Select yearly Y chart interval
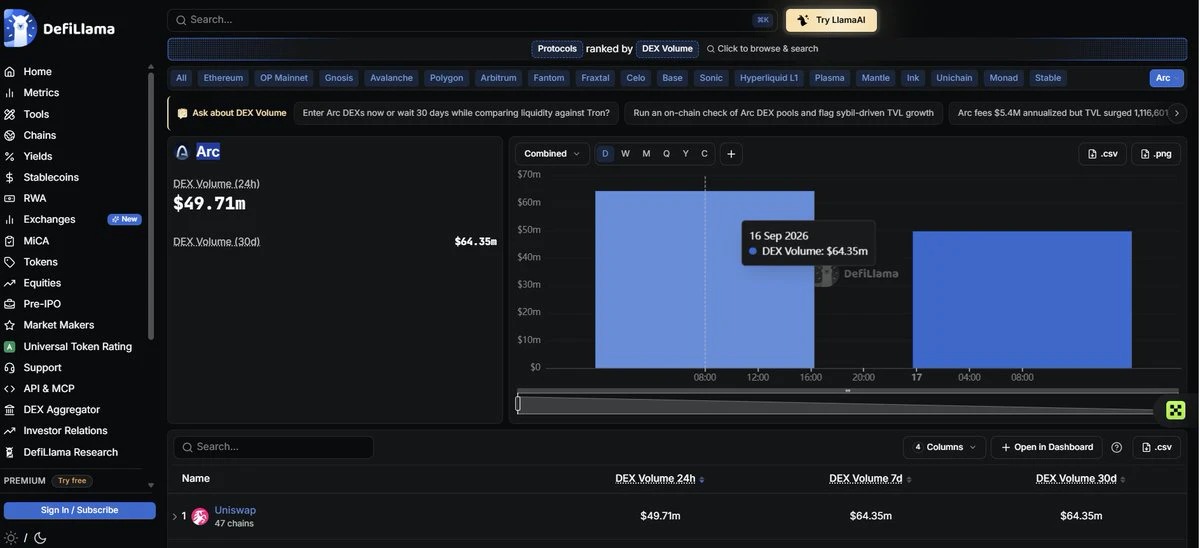The width and height of the screenshot is (1200, 548). (685, 154)
